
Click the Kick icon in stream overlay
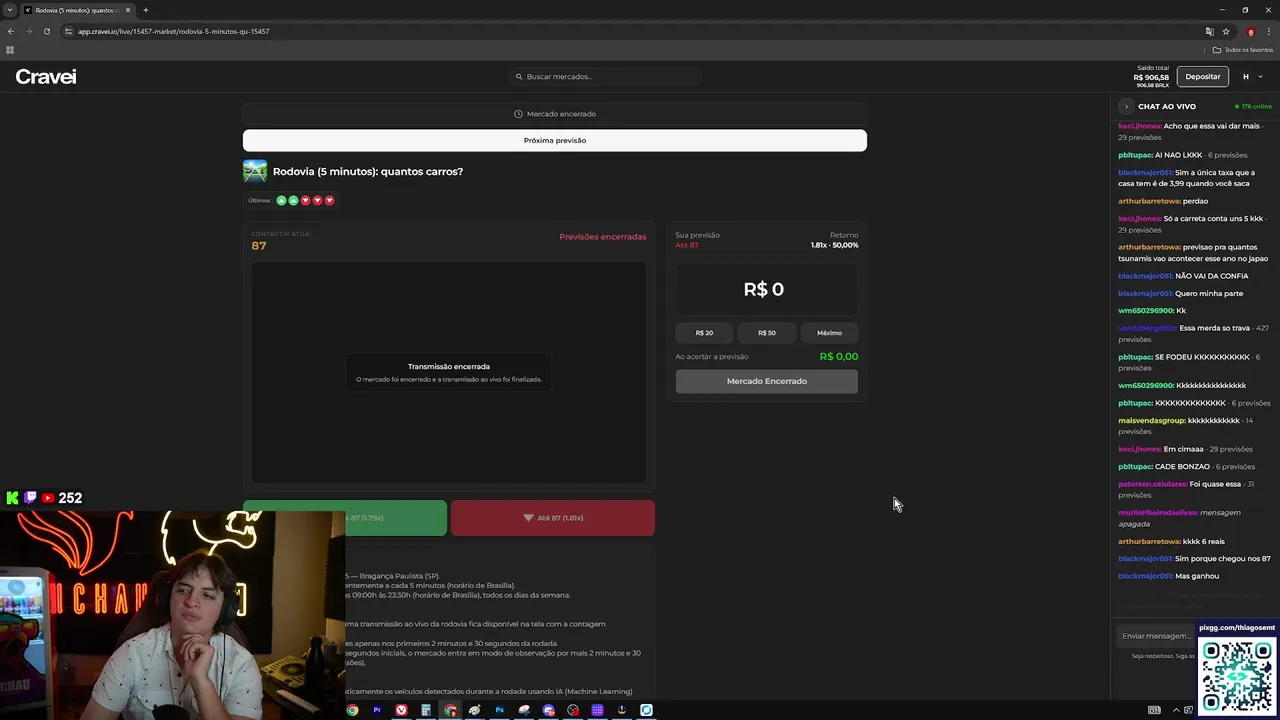coord(12,498)
